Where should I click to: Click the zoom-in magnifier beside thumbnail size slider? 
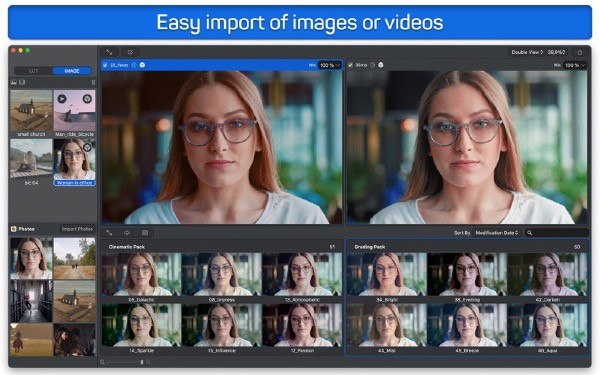[148, 362]
